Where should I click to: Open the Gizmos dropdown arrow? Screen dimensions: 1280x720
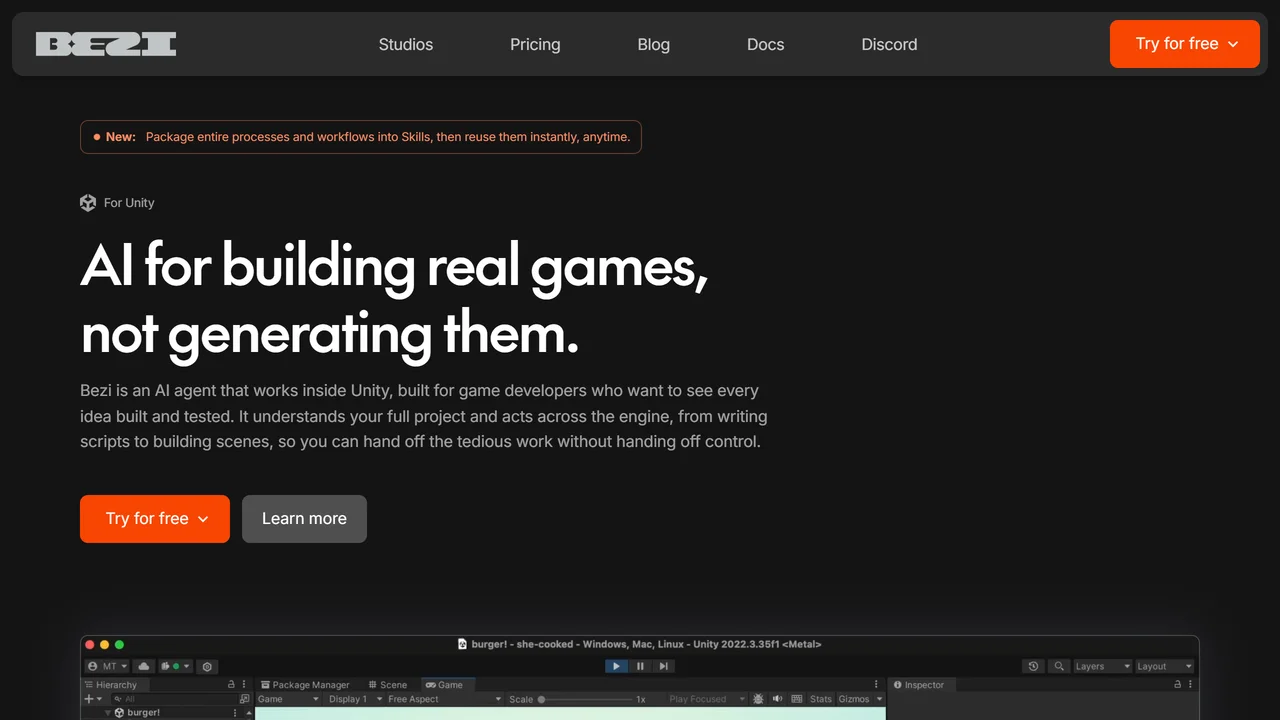pyautogui.click(x=880, y=699)
